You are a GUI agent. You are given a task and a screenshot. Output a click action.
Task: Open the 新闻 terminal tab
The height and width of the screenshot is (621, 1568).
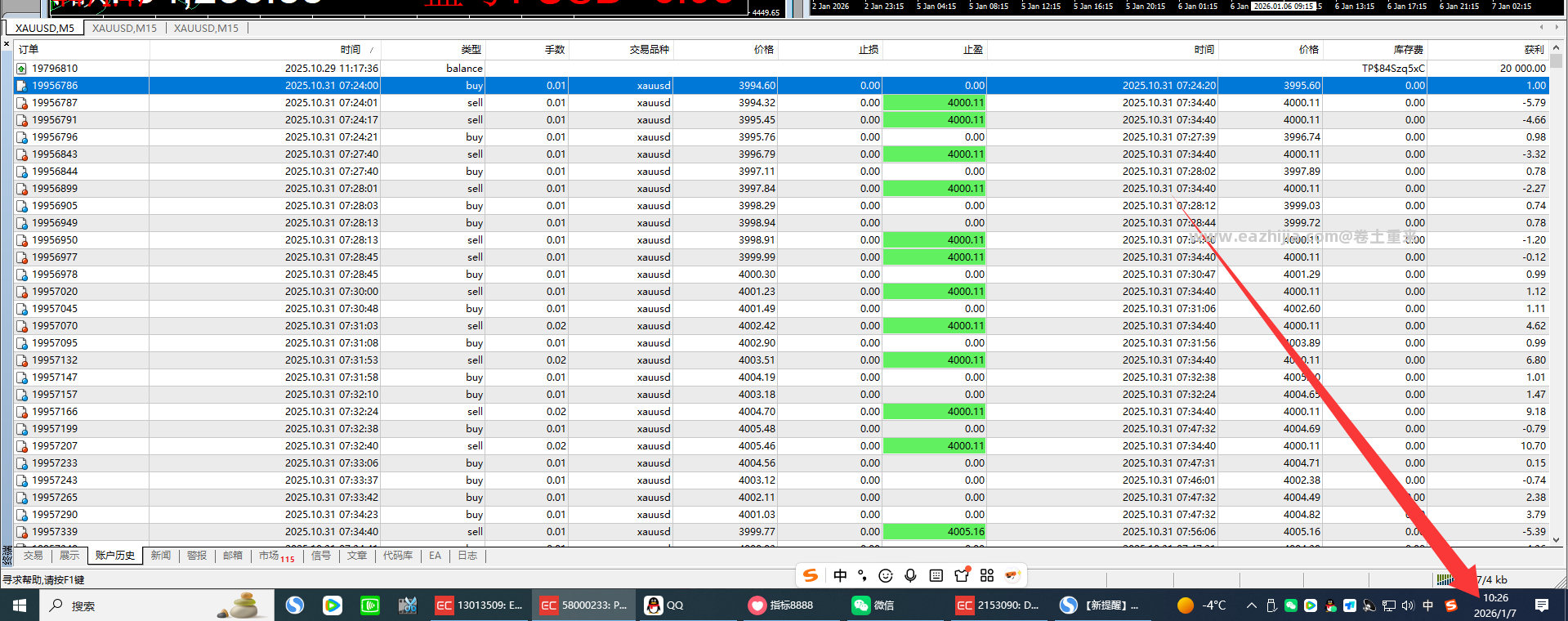click(161, 556)
